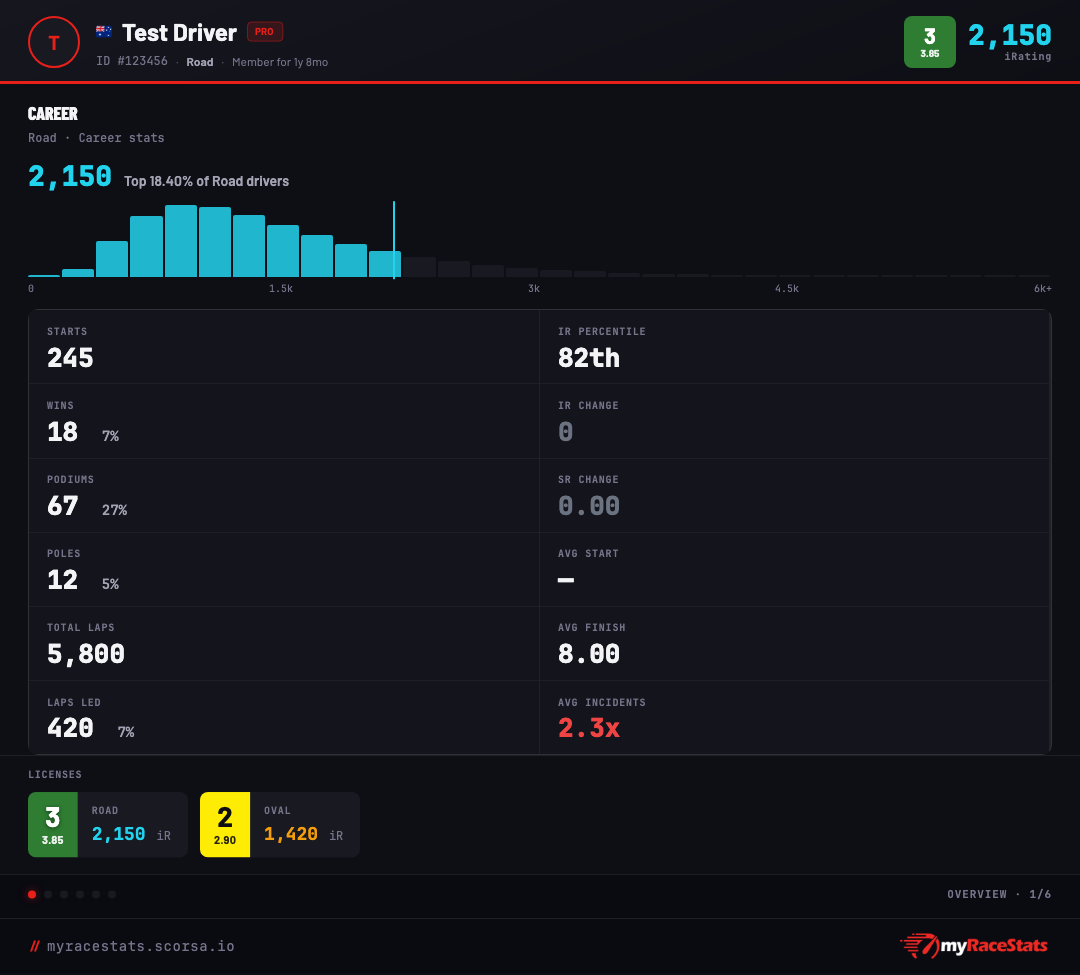The width and height of the screenshot is (1080, 975).
Task: Click the 3k axis label
Action: (534, 289)
